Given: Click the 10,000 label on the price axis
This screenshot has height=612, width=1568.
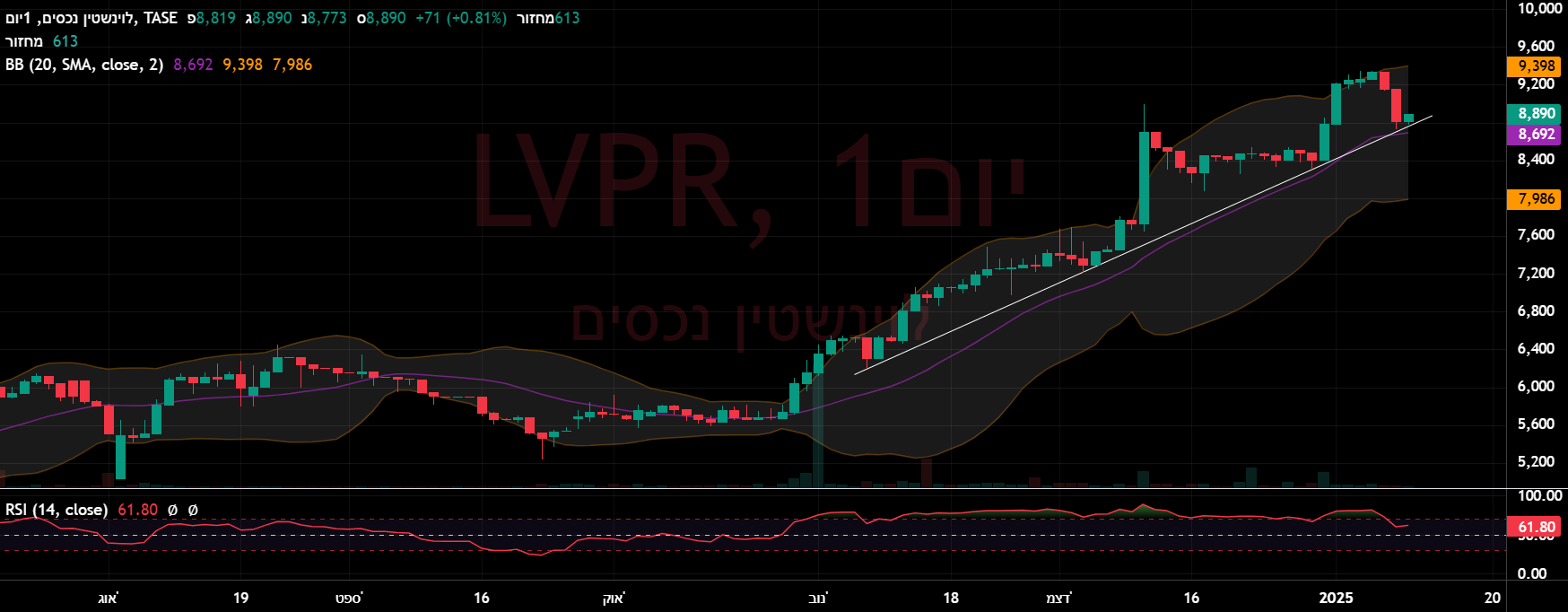Looking at the screenshot, I should pos(1539,9).
